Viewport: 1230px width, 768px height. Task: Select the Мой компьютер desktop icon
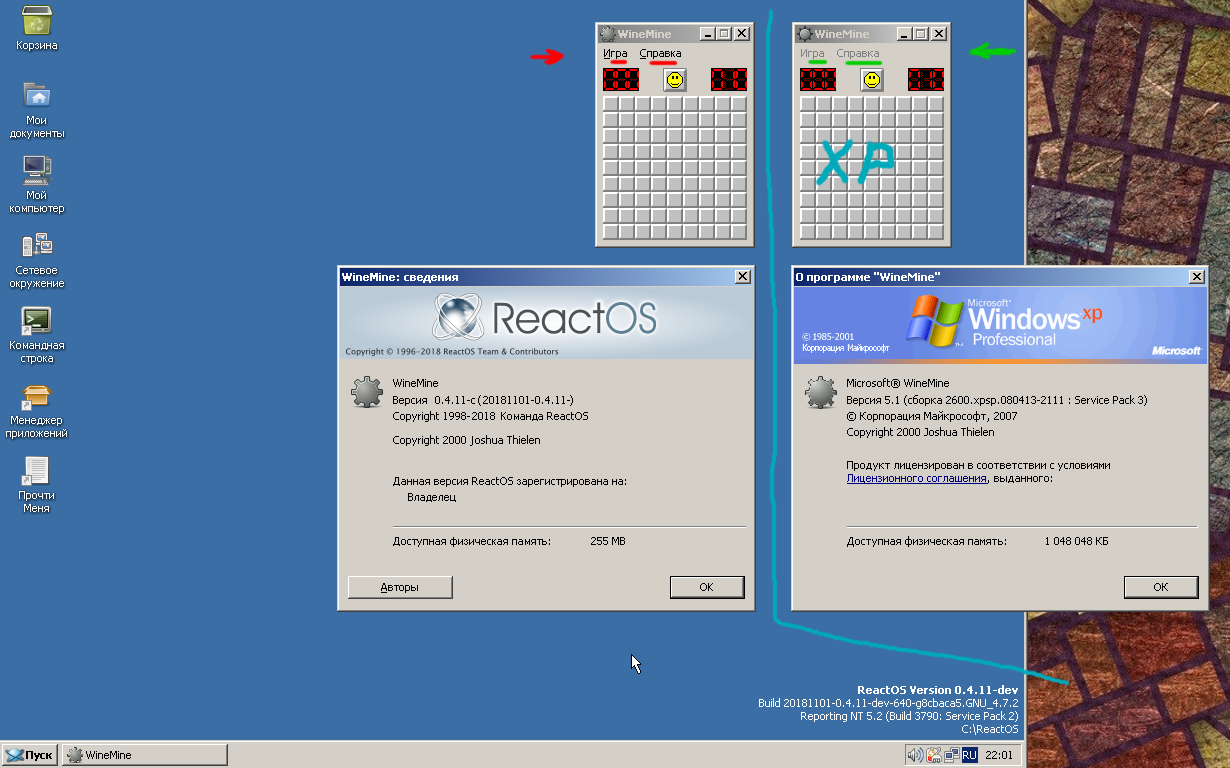pyautogui.click(x=37, y=185)
